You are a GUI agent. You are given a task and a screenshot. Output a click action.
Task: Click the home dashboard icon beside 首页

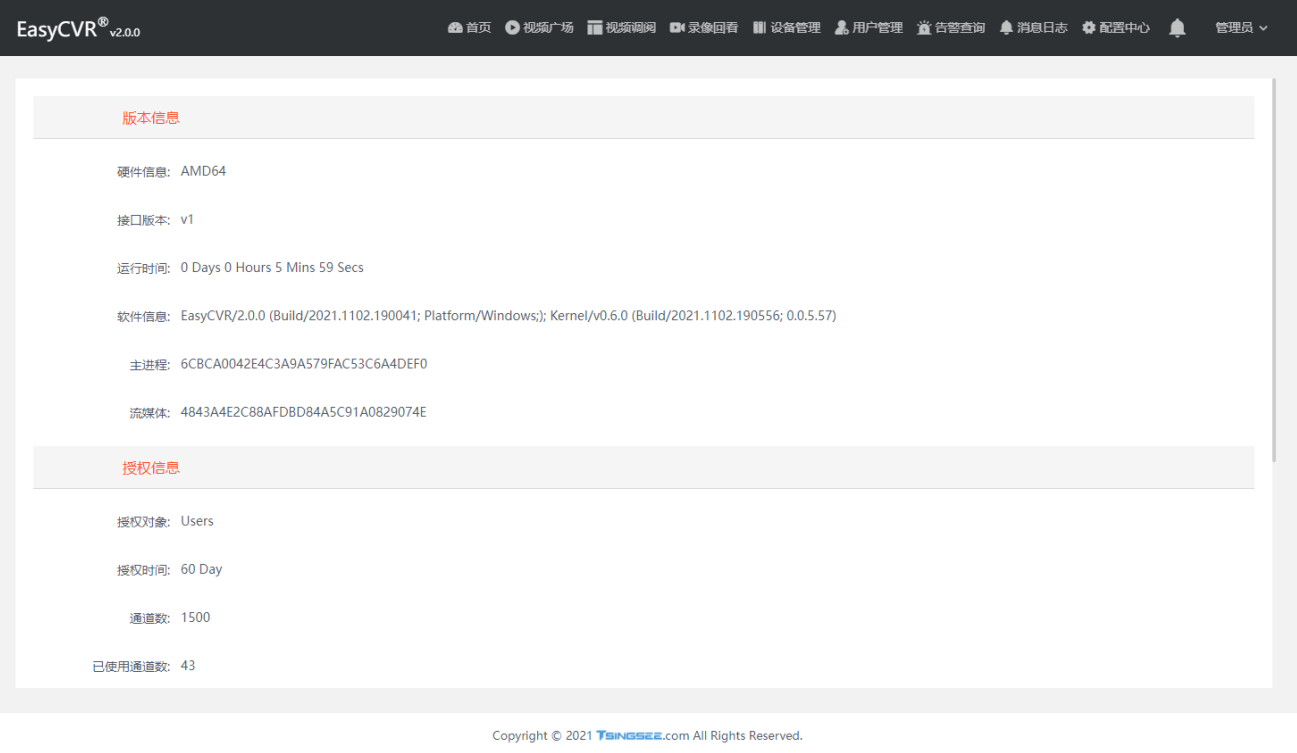coord(455,28)
